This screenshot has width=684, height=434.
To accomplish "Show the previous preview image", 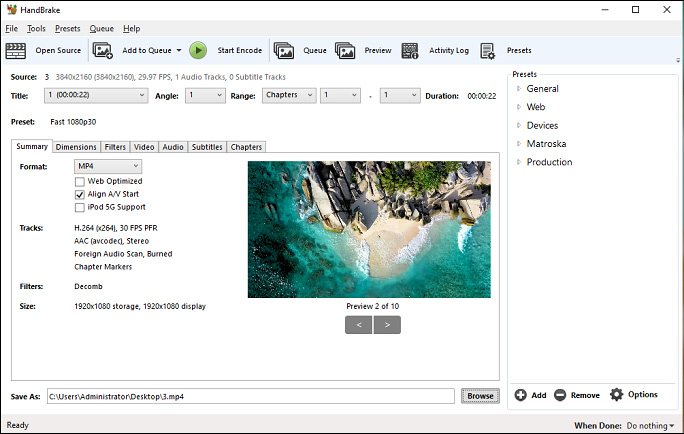I will click(359, 325).
